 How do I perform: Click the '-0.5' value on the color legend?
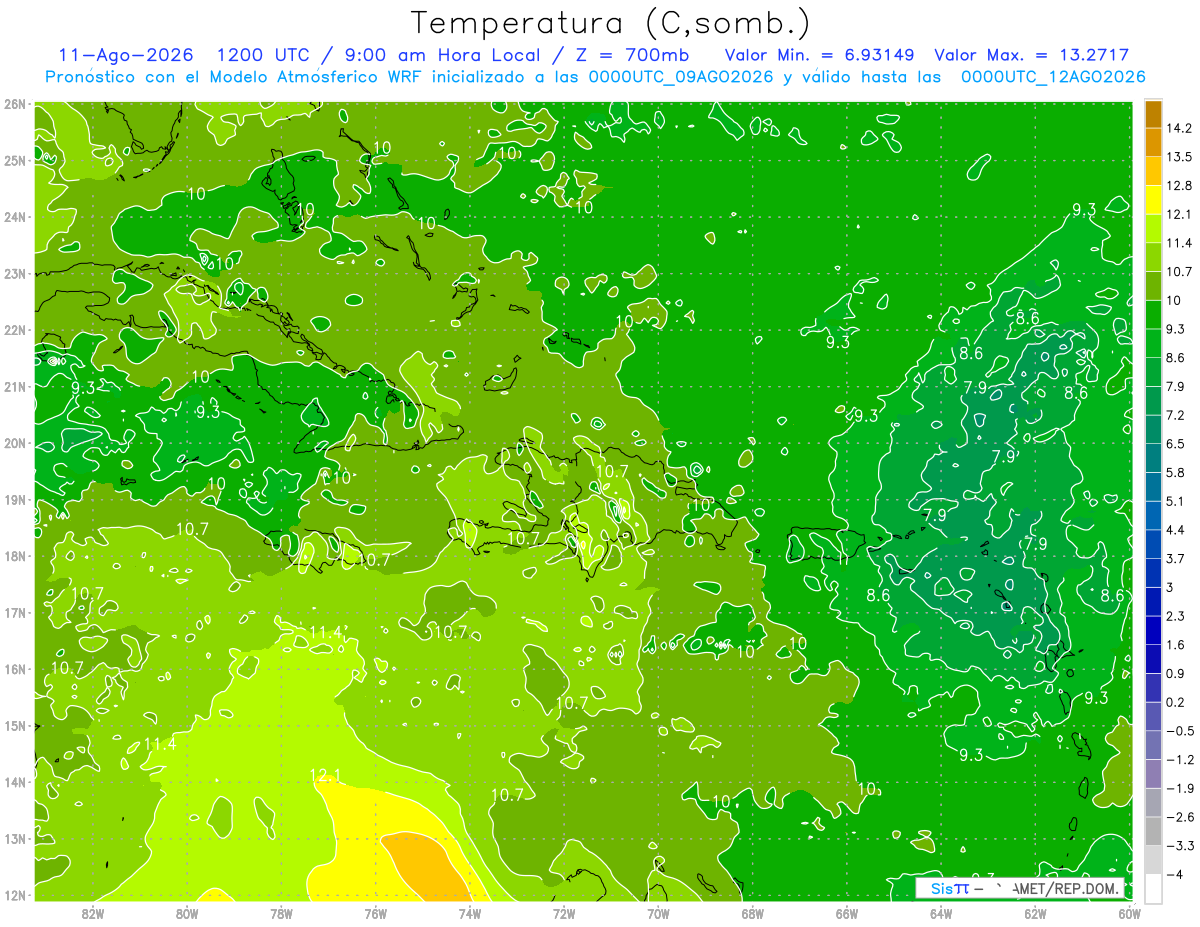1180,731
